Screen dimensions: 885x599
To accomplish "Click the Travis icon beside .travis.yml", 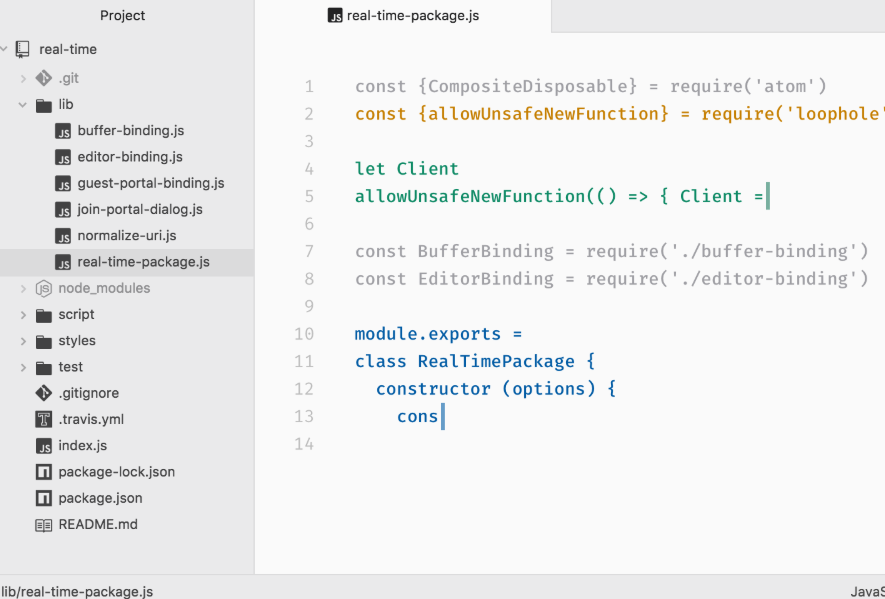I will click(x=43, y=420).
